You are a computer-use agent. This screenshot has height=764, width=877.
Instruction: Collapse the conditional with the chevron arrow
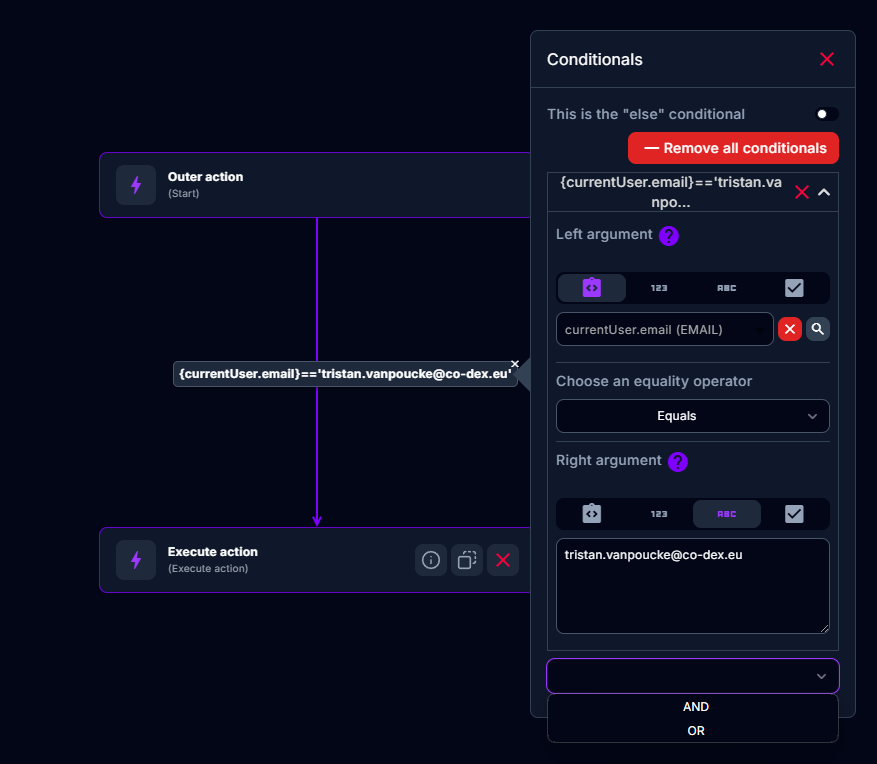[x=824, y=192]
